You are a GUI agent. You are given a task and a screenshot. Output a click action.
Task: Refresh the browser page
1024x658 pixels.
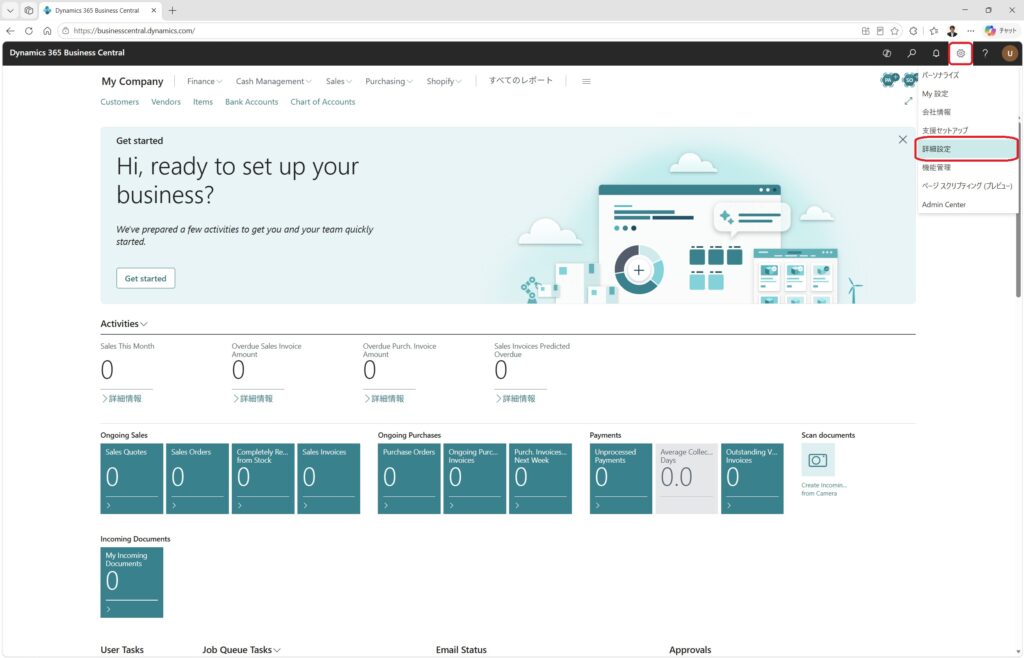[29, 31]
